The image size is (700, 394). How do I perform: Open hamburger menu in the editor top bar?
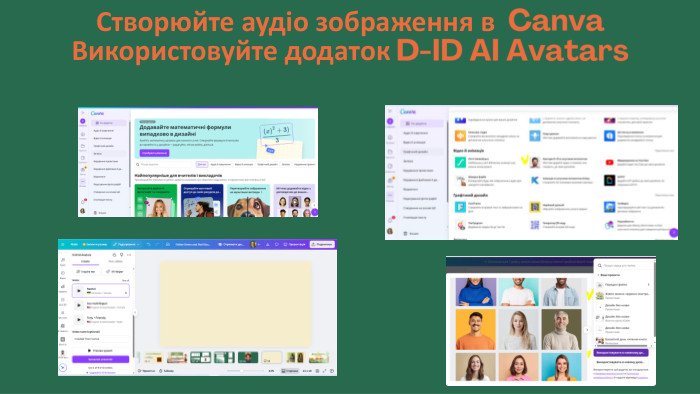coord(63,245)
